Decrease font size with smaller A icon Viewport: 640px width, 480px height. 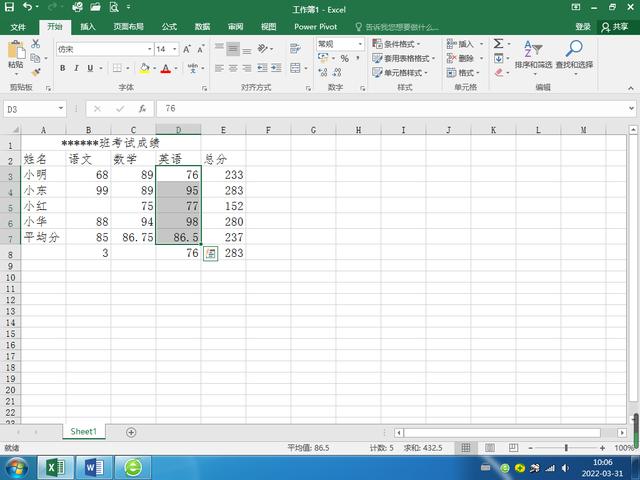(x=200, y=49)
